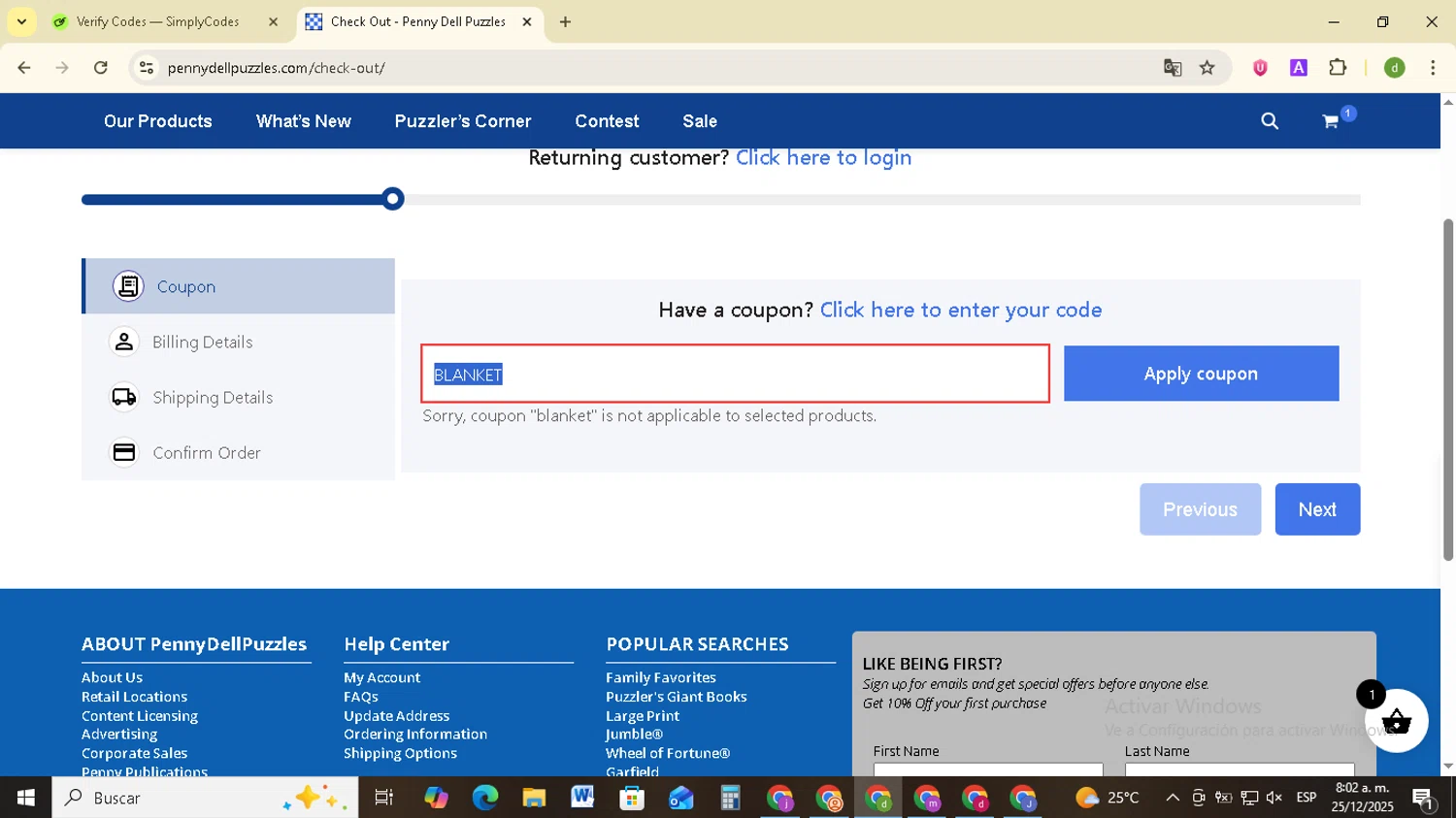Open File Explorer from taskbar
Image resolution: width=1456 pixels, height=818 pixels.
tap(534, 798)
